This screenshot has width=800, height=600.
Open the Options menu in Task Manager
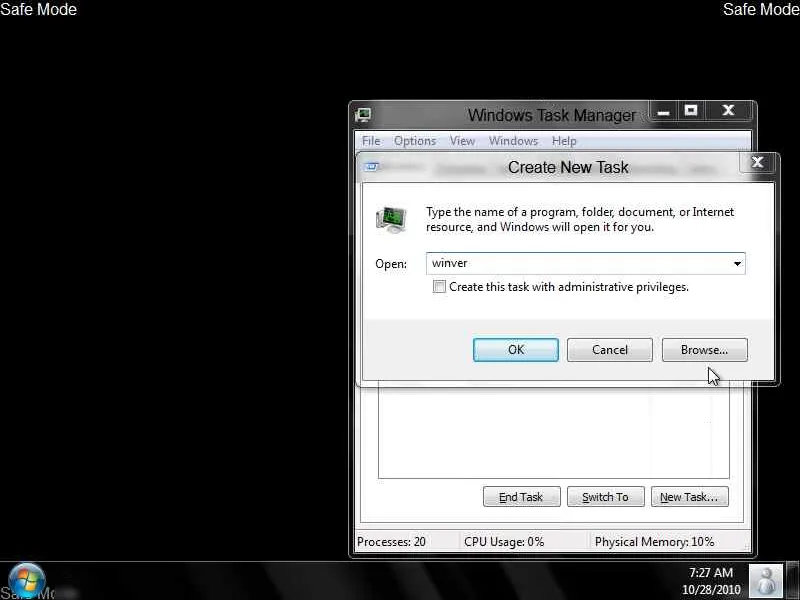(415, 141)
